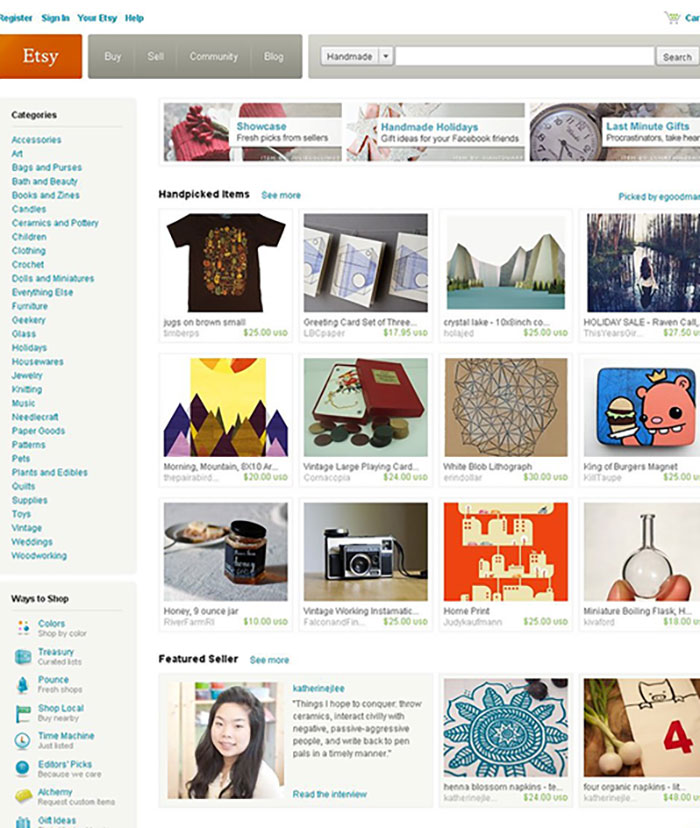The width and height of the screenshot is (700, 828).
Task: Open the Editors' Picks globe icon
Action: click(x=22, y=768)
